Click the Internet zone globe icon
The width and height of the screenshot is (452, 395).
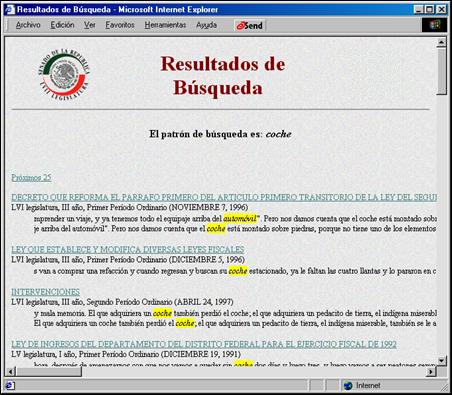[348, 386]
